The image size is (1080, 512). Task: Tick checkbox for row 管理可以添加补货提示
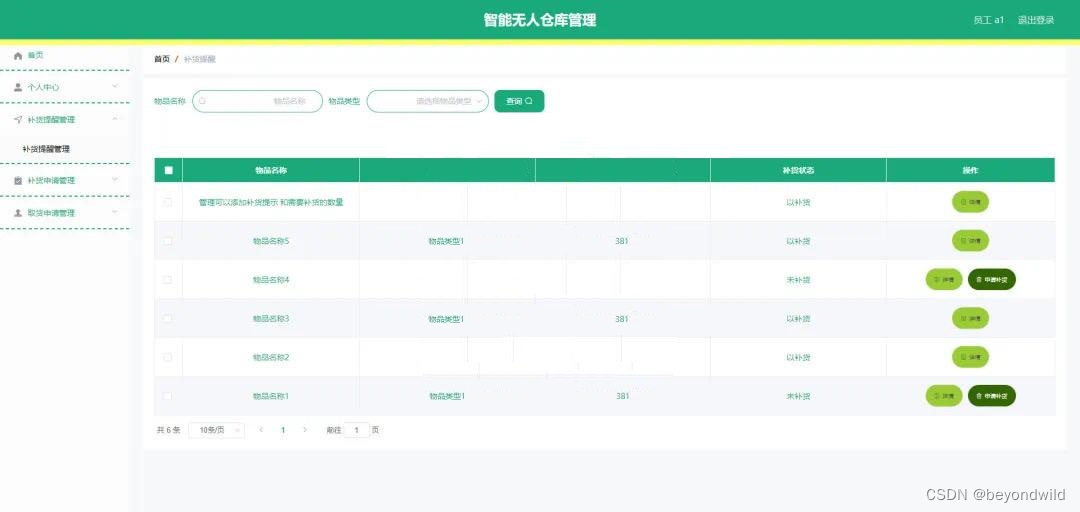tap(168, 202)
